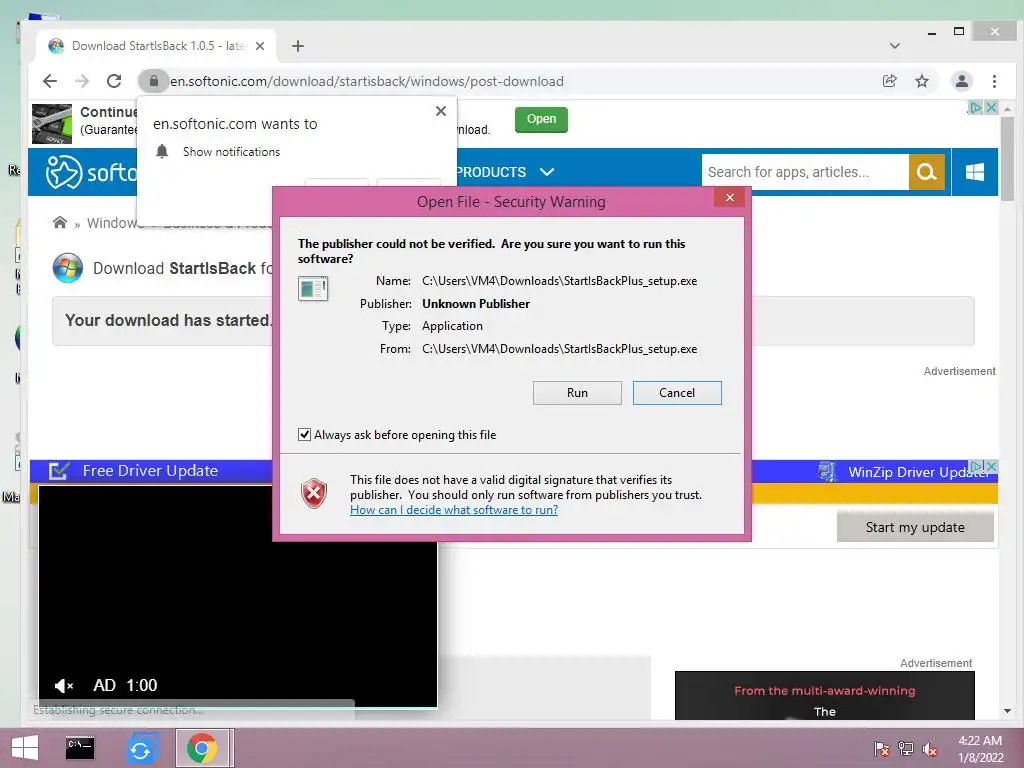Click Start my update button
The image size is (1024, 768).
[915, 527]
